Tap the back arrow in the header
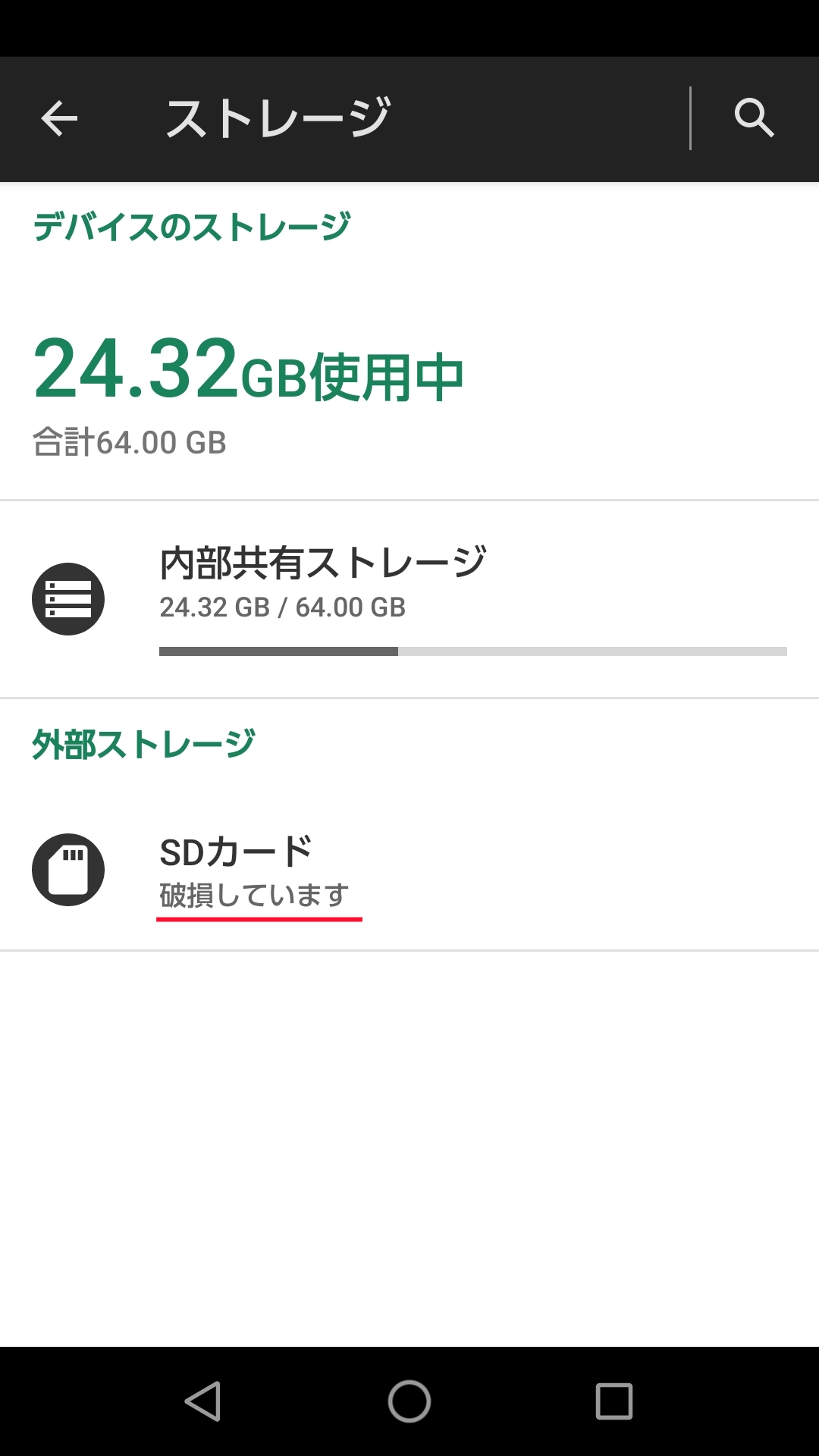819x1456 pixels. coord(59,118)
